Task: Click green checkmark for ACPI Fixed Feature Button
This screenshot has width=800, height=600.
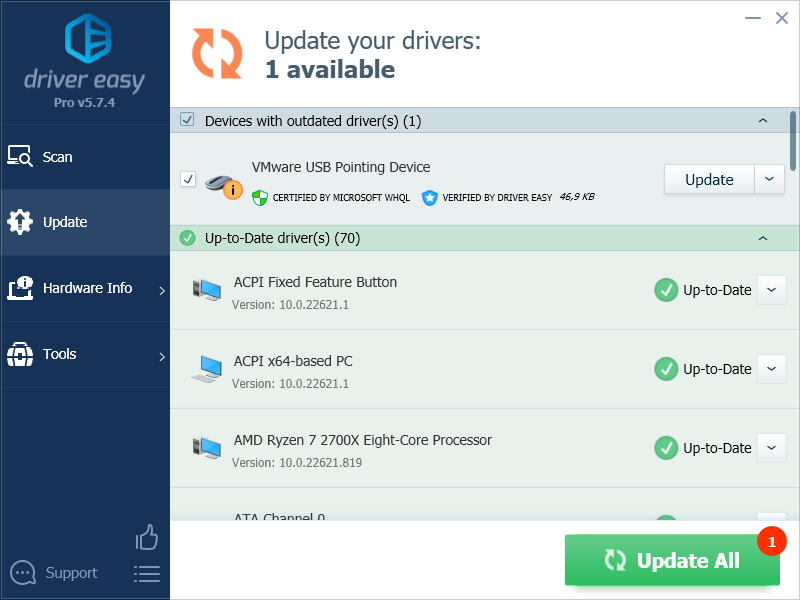Action: click(666, 290)
